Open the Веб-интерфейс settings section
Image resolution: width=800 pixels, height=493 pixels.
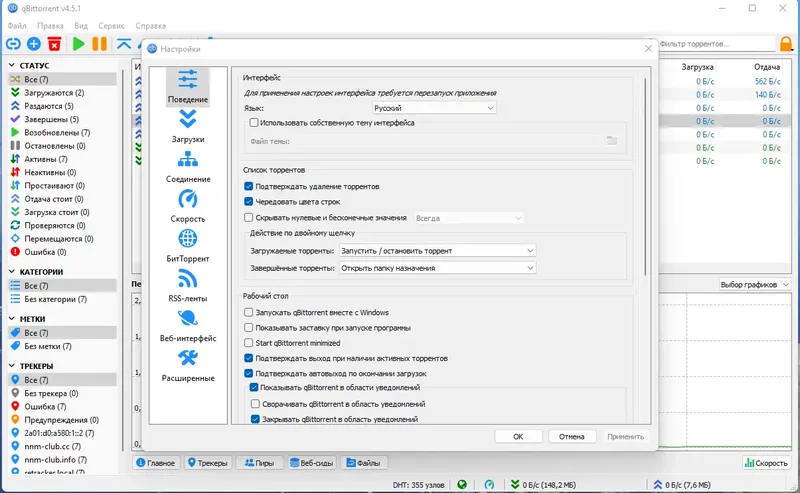click(188, 326)
